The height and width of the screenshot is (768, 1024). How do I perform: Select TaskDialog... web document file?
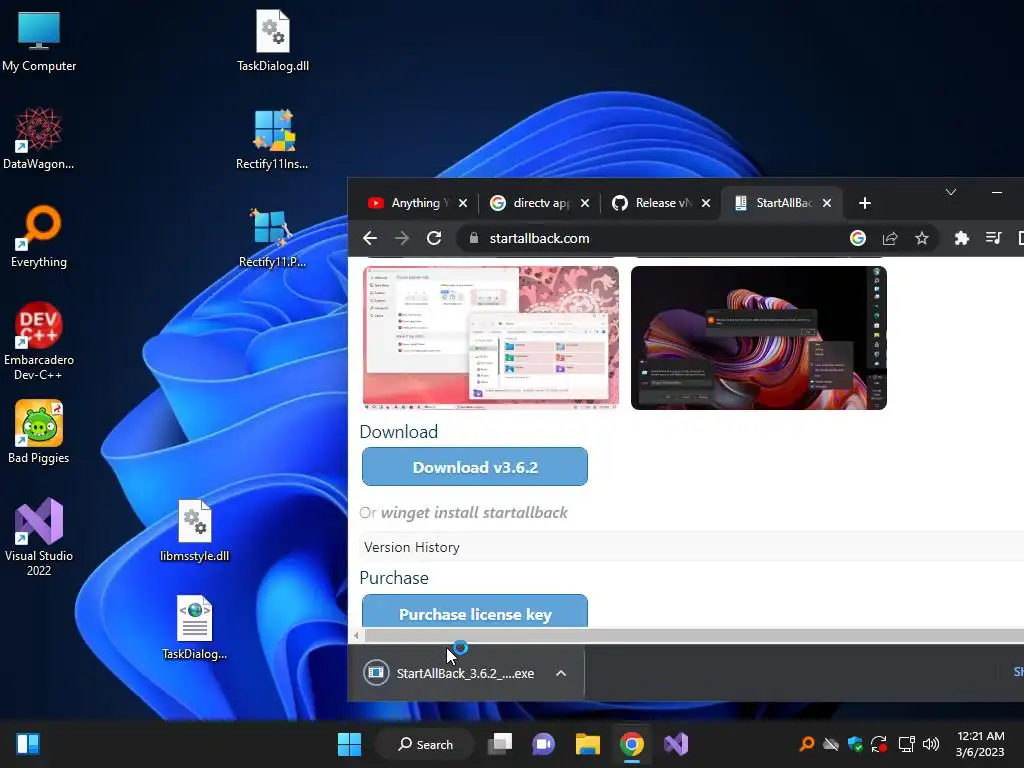195,628
